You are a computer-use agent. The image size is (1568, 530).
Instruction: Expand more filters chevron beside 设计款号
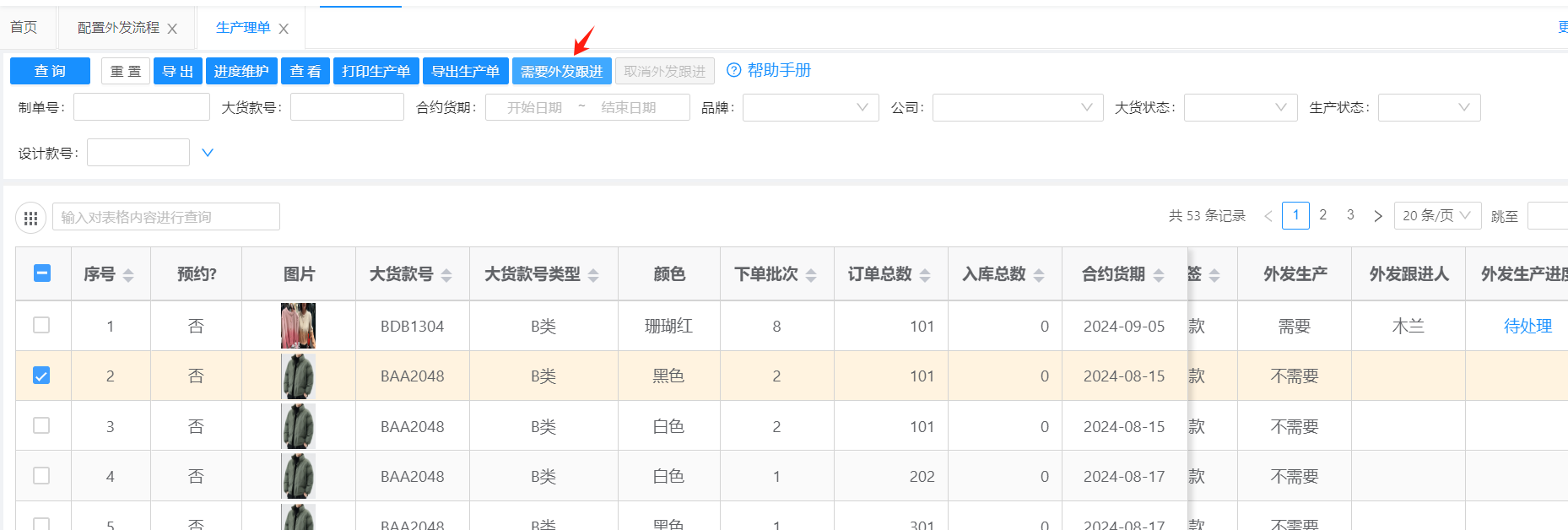point(208,153)
